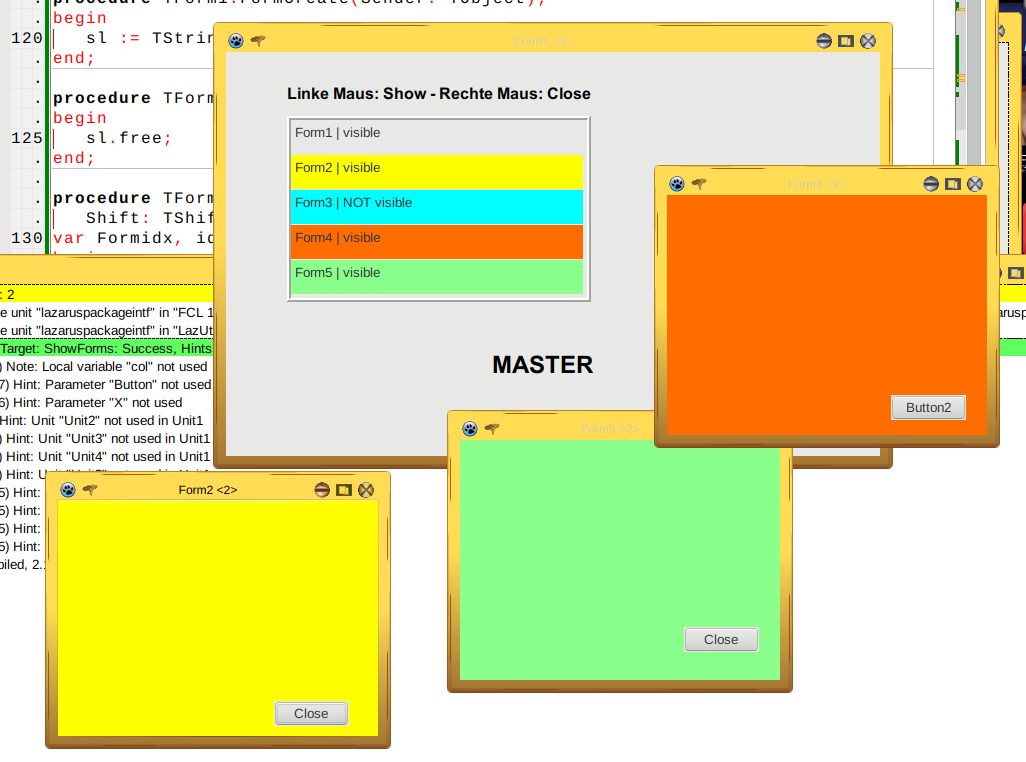Select green 'Form5 | visible' list row
The height and width of the screenshot is (762, 1026).
[x=437, y=277]
